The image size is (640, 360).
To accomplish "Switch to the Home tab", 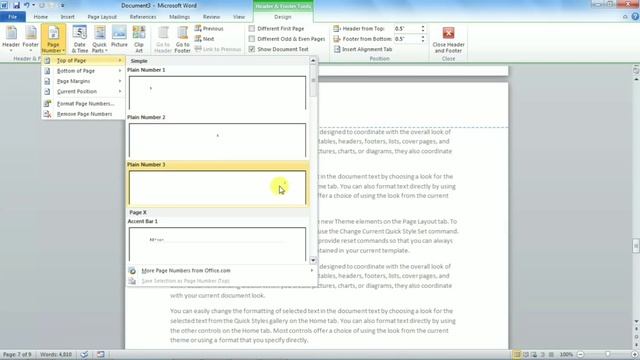I will 41,17.
